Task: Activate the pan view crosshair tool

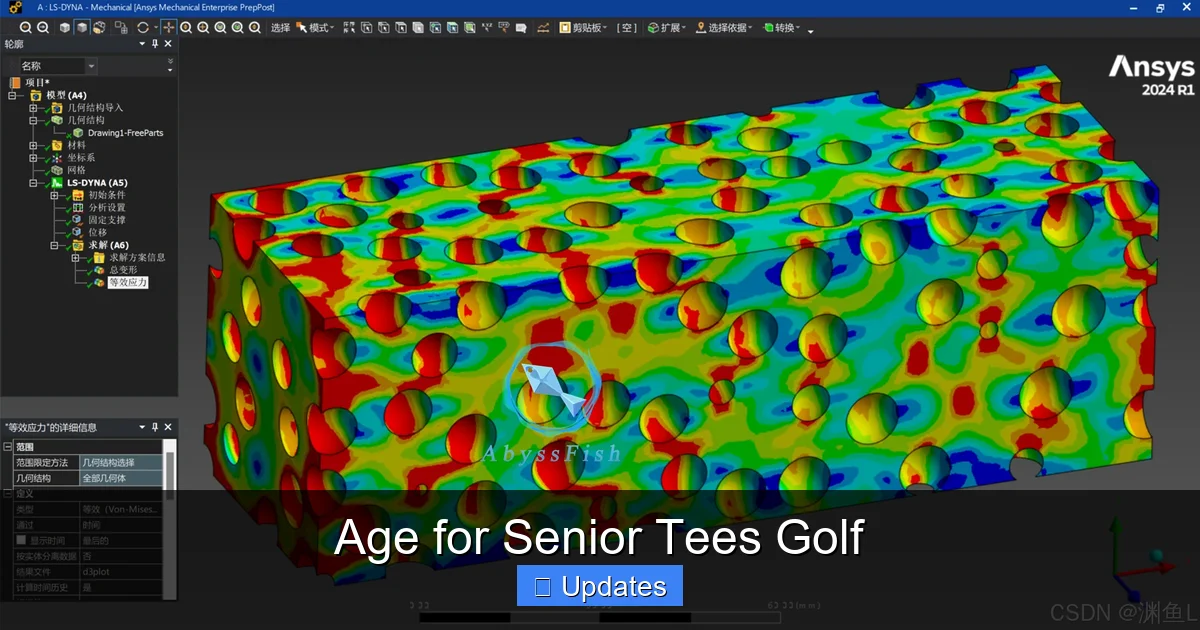Action: pyautogui.click(x=169, y=28)
